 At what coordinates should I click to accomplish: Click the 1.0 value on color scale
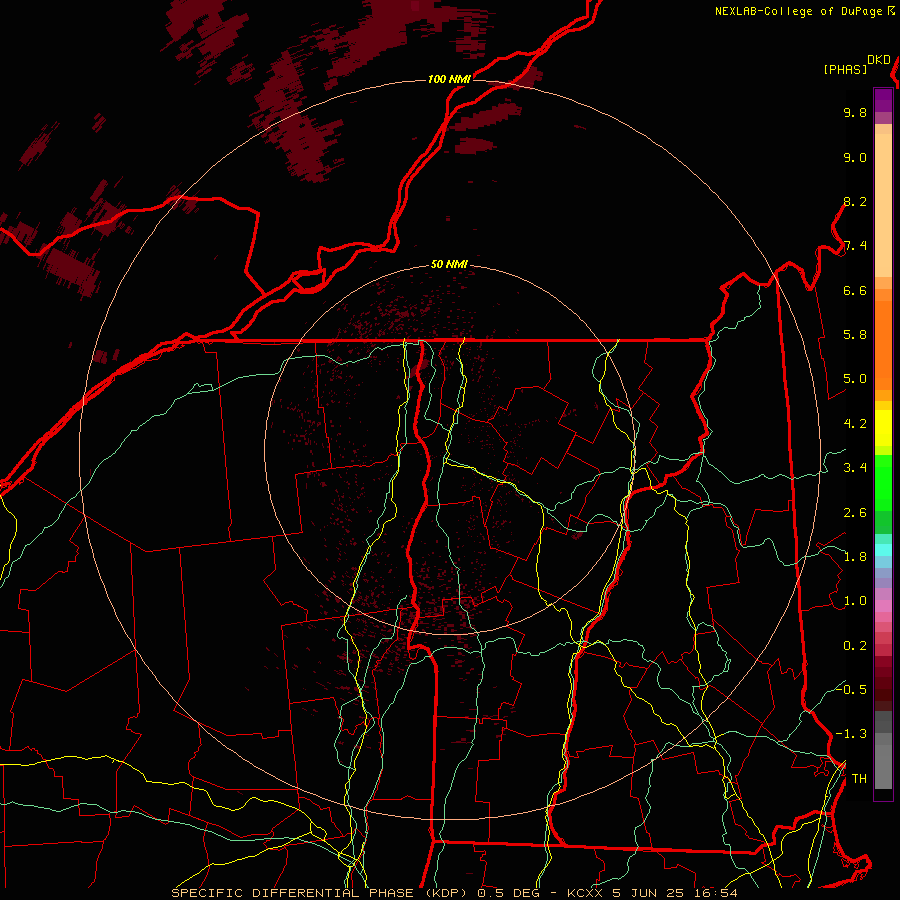(855, 602)
